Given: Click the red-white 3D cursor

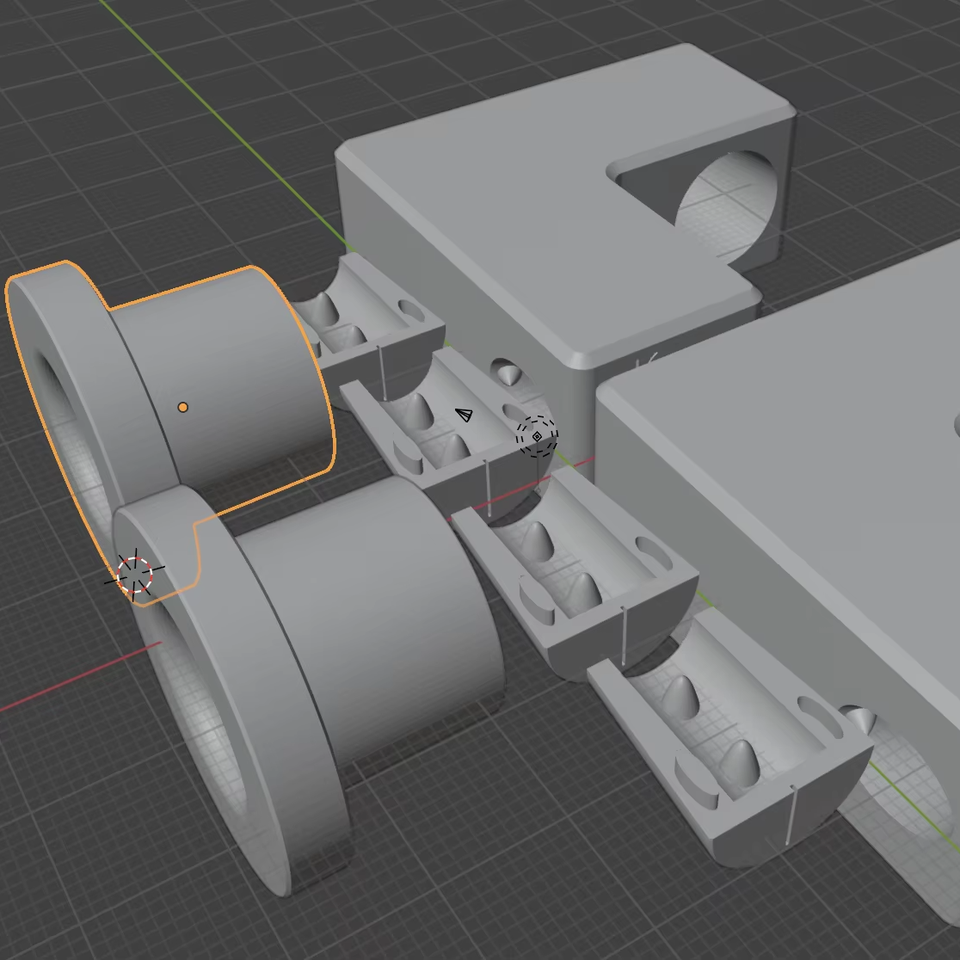Looking at the screenshot, I should (x=135, y=574).
